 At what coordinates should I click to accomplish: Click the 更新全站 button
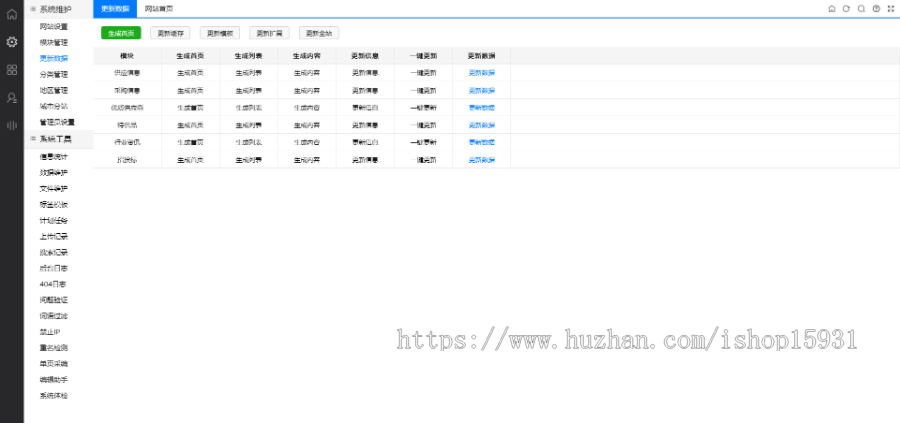[x=319, y=33]
